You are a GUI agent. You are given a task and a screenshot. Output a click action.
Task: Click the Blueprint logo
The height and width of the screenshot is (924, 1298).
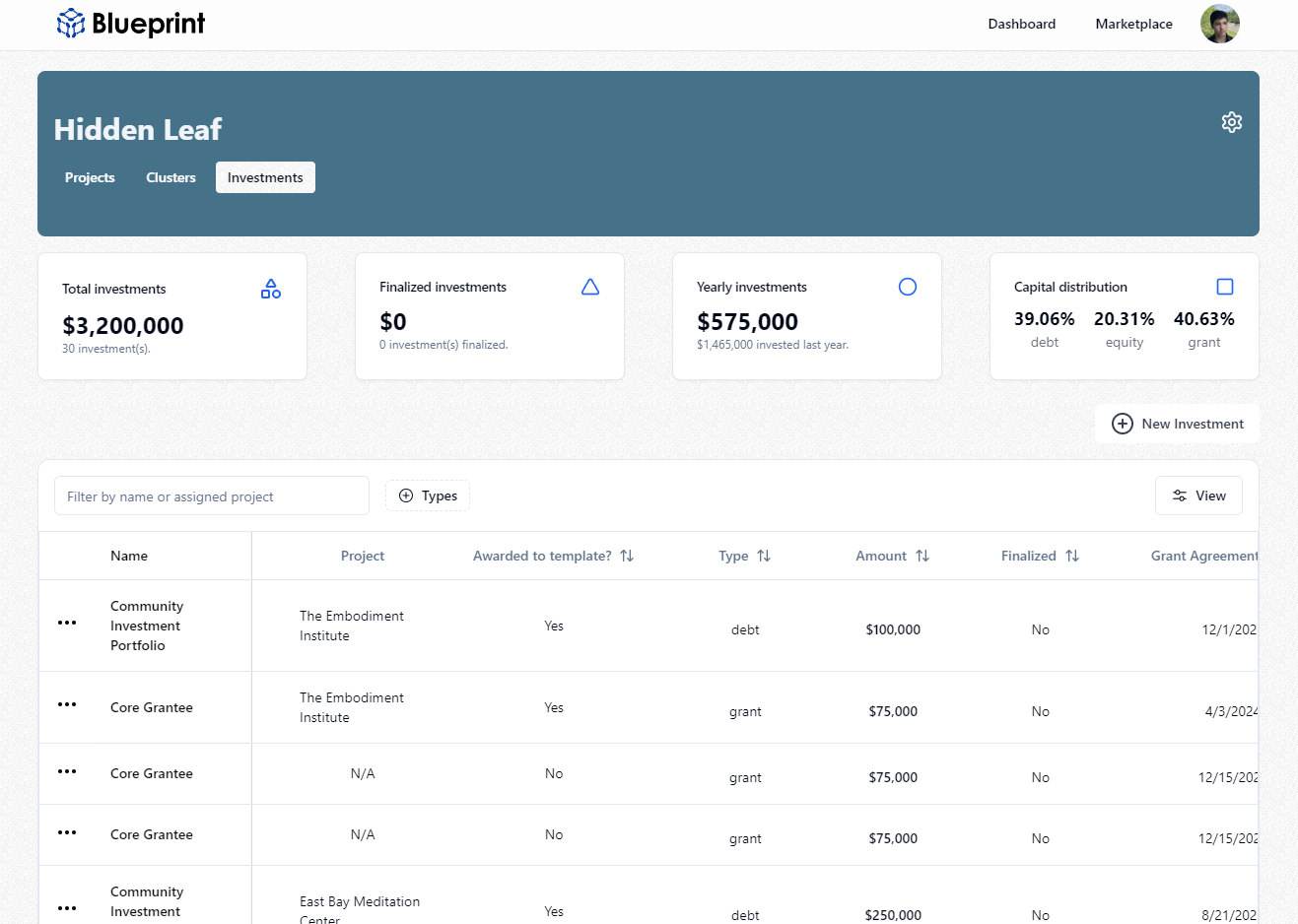click(x=131, y=24)
